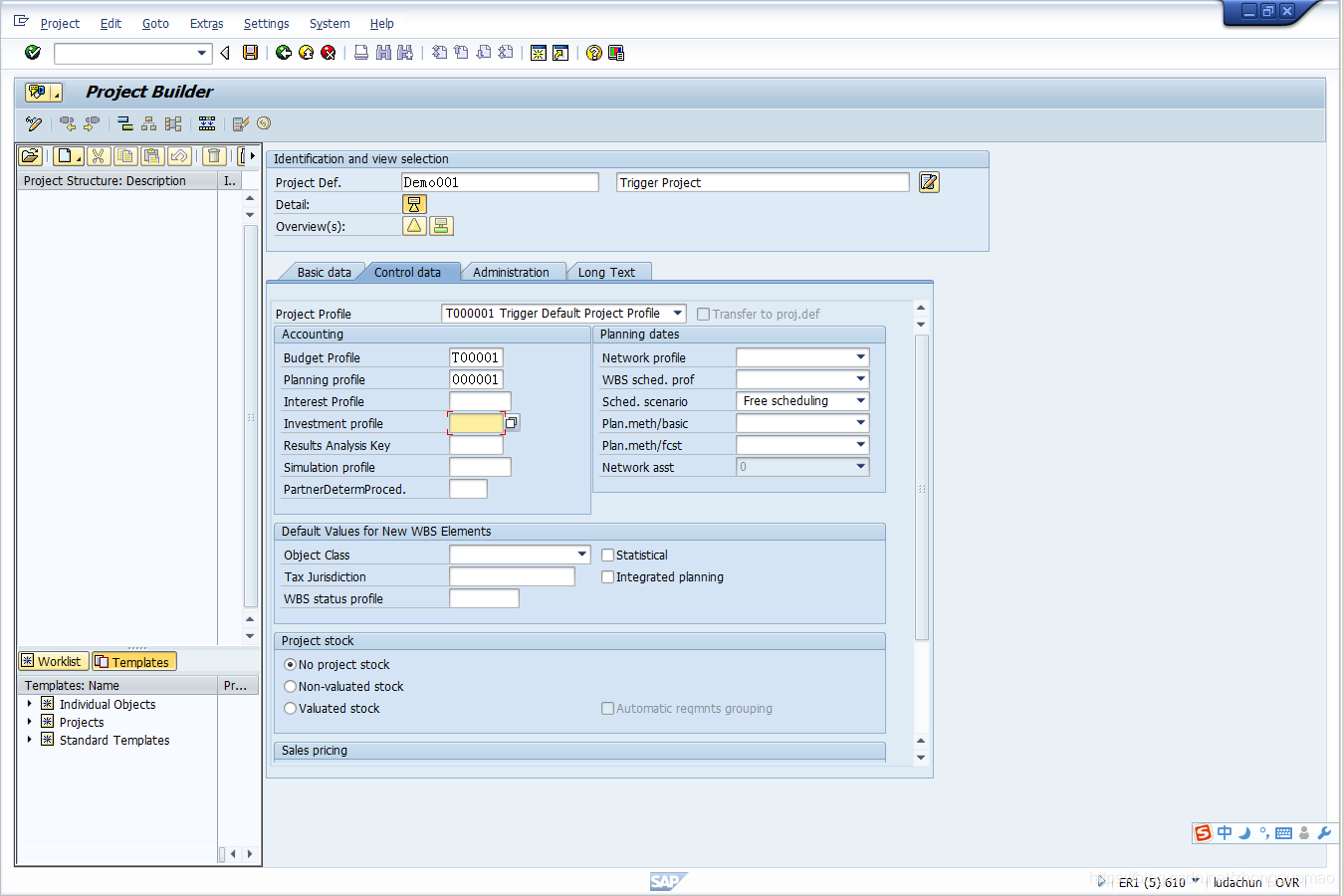
Task: Click the Worklist button
Action: 54,661
